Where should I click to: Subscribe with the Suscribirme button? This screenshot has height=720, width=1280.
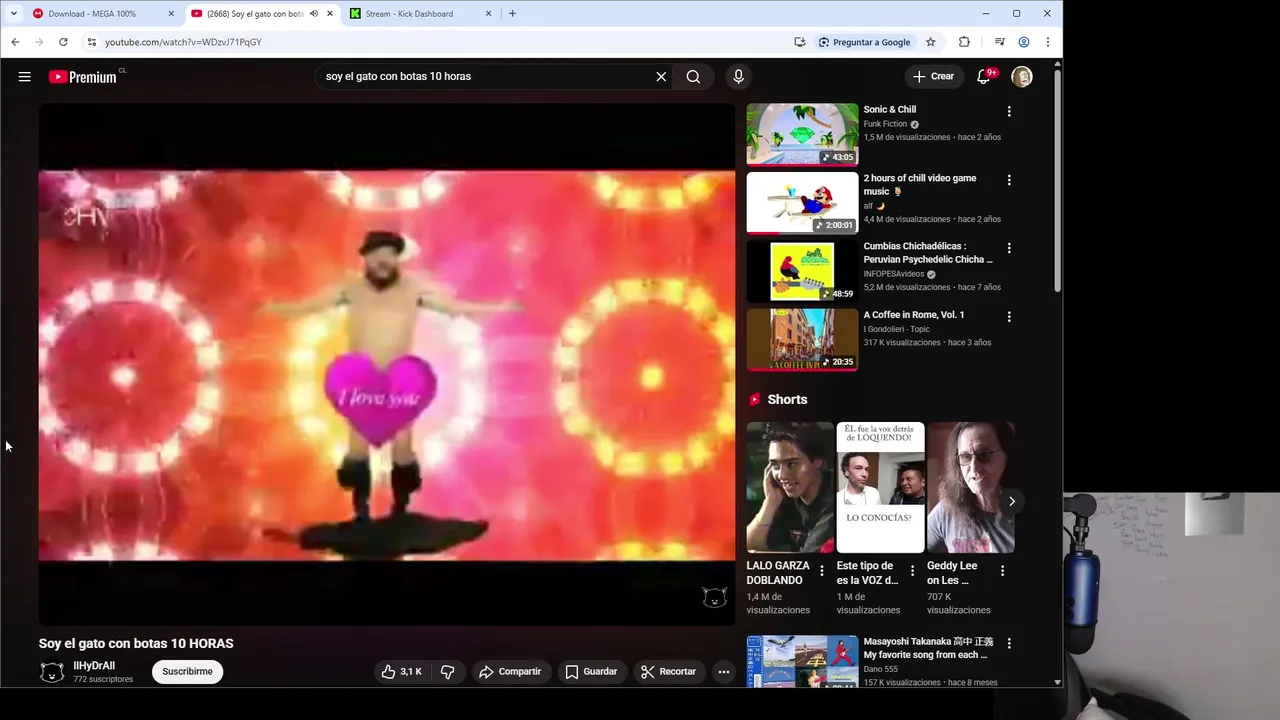click(x=187, y=671)
